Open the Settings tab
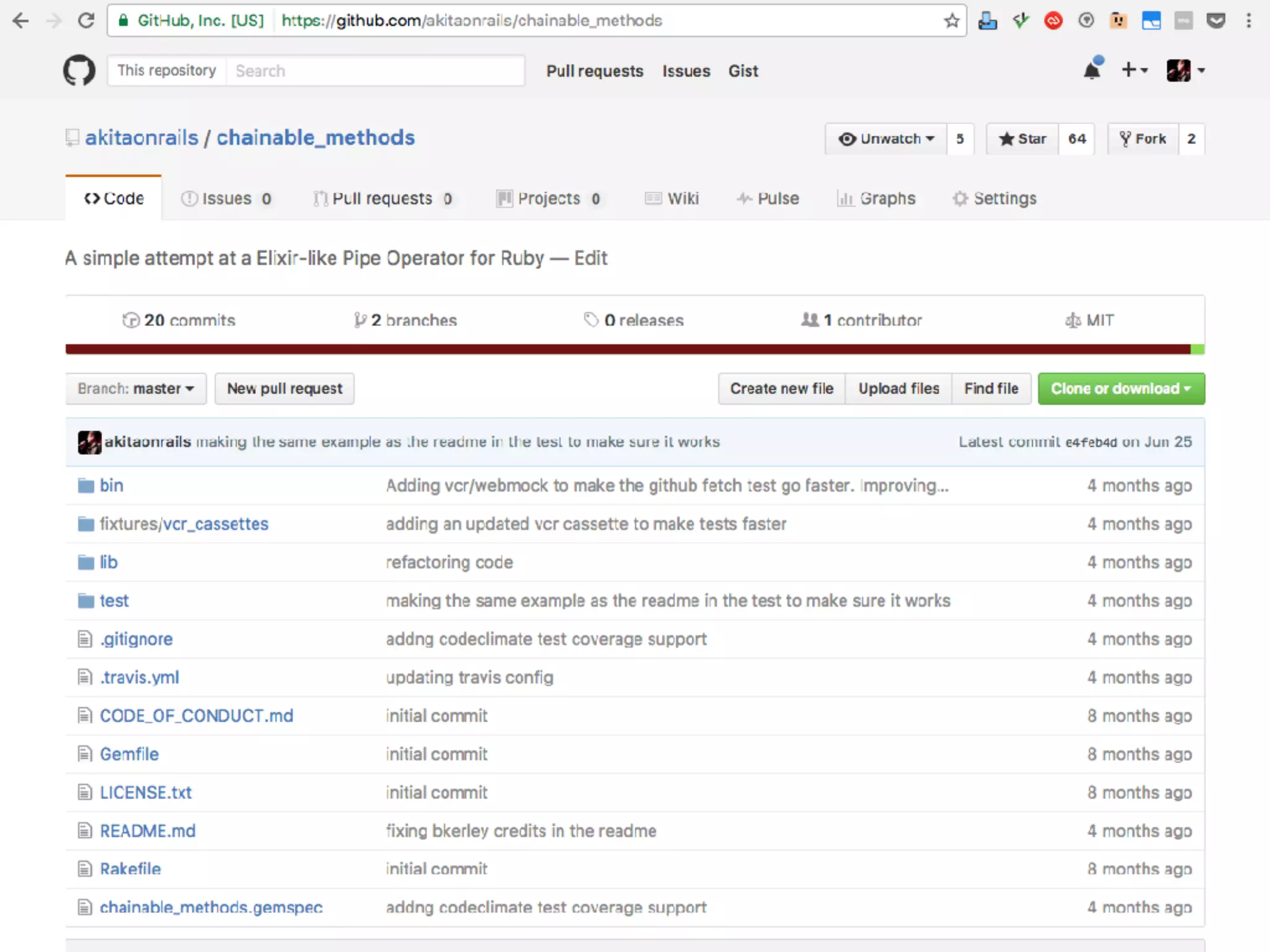 (x=995, y=198)
